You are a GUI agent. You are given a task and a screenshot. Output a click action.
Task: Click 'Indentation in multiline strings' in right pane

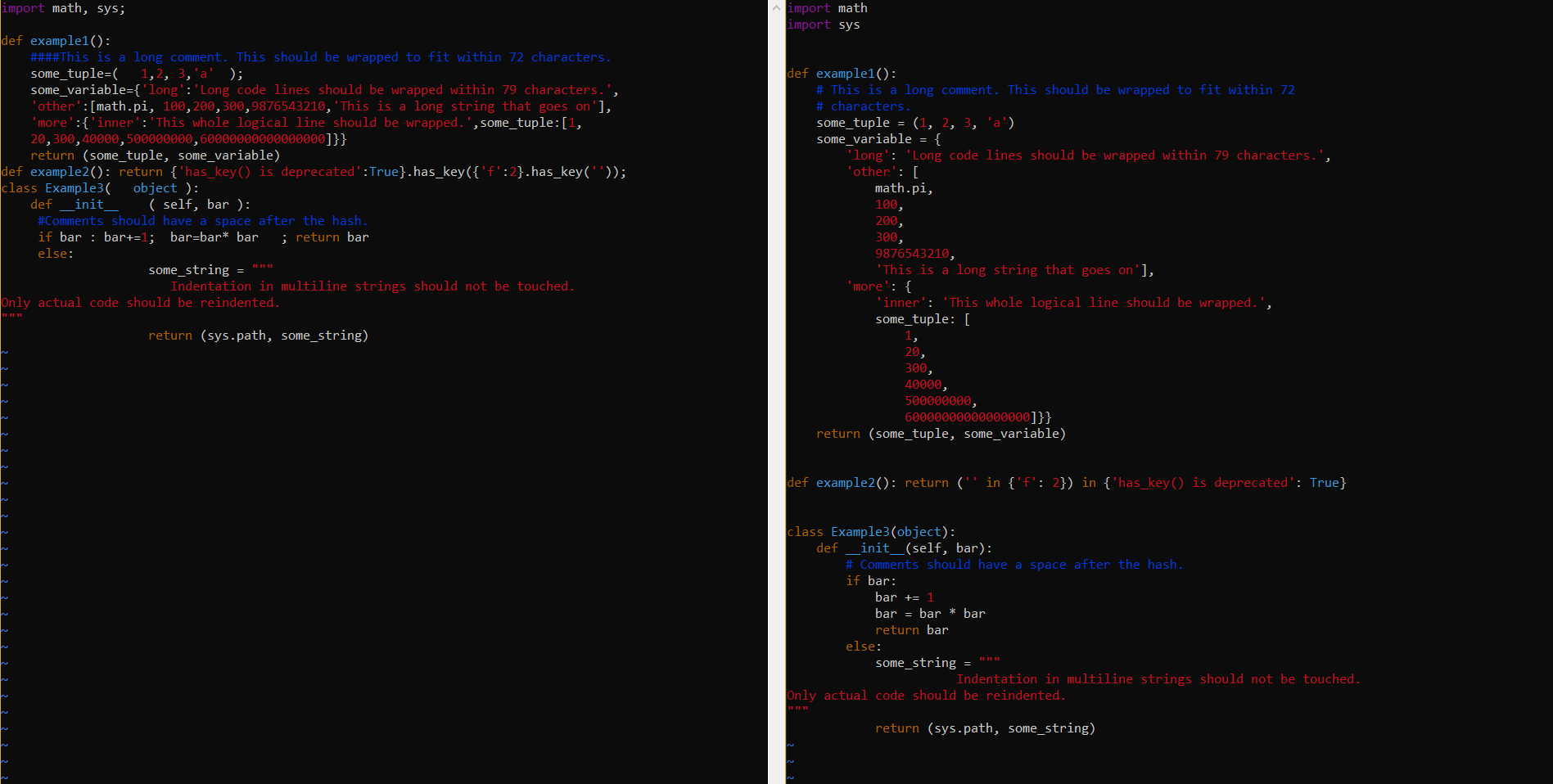(x=1158, y=679)
